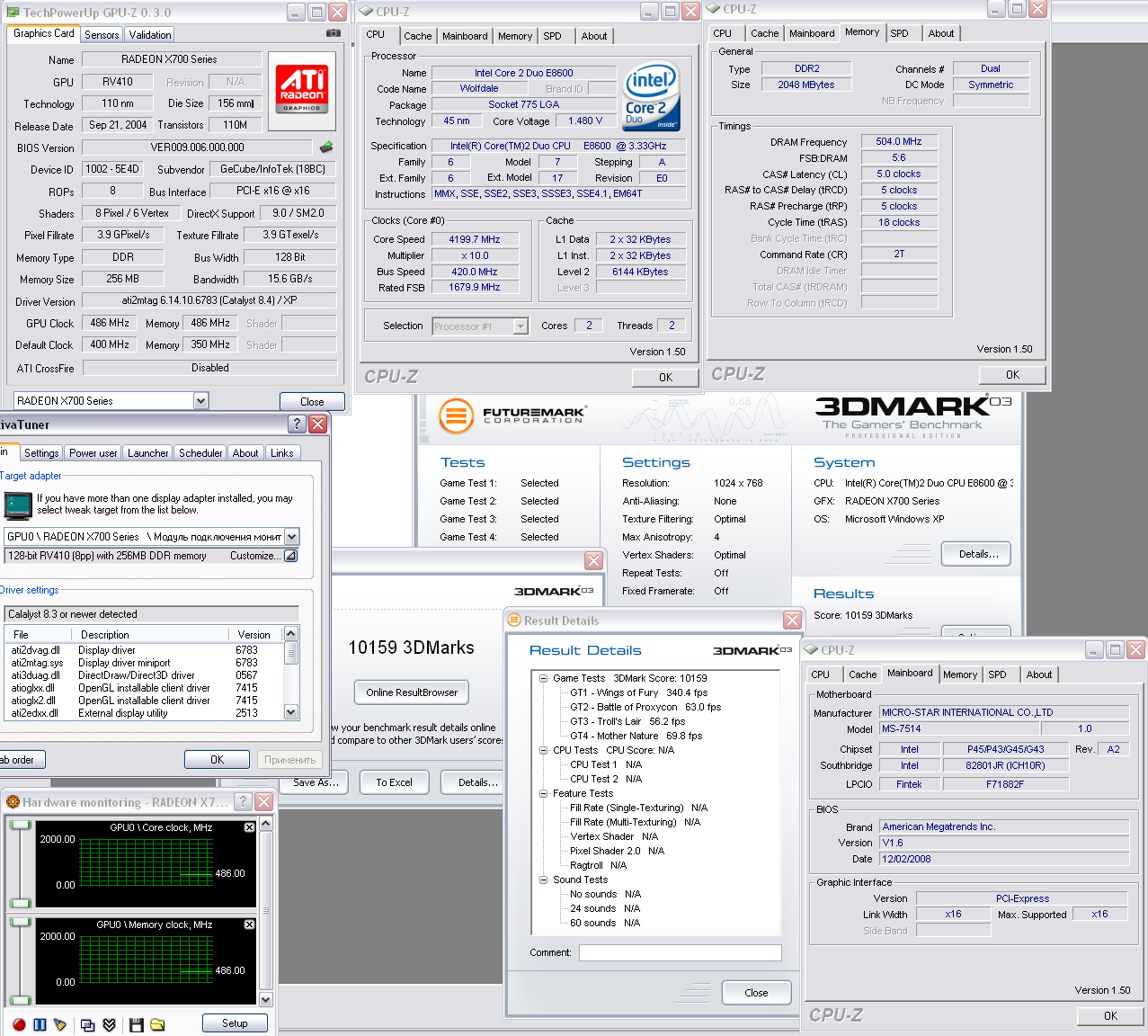
Task: Select GT4 - Mother Nature result row
Action: tap(636, 736)
